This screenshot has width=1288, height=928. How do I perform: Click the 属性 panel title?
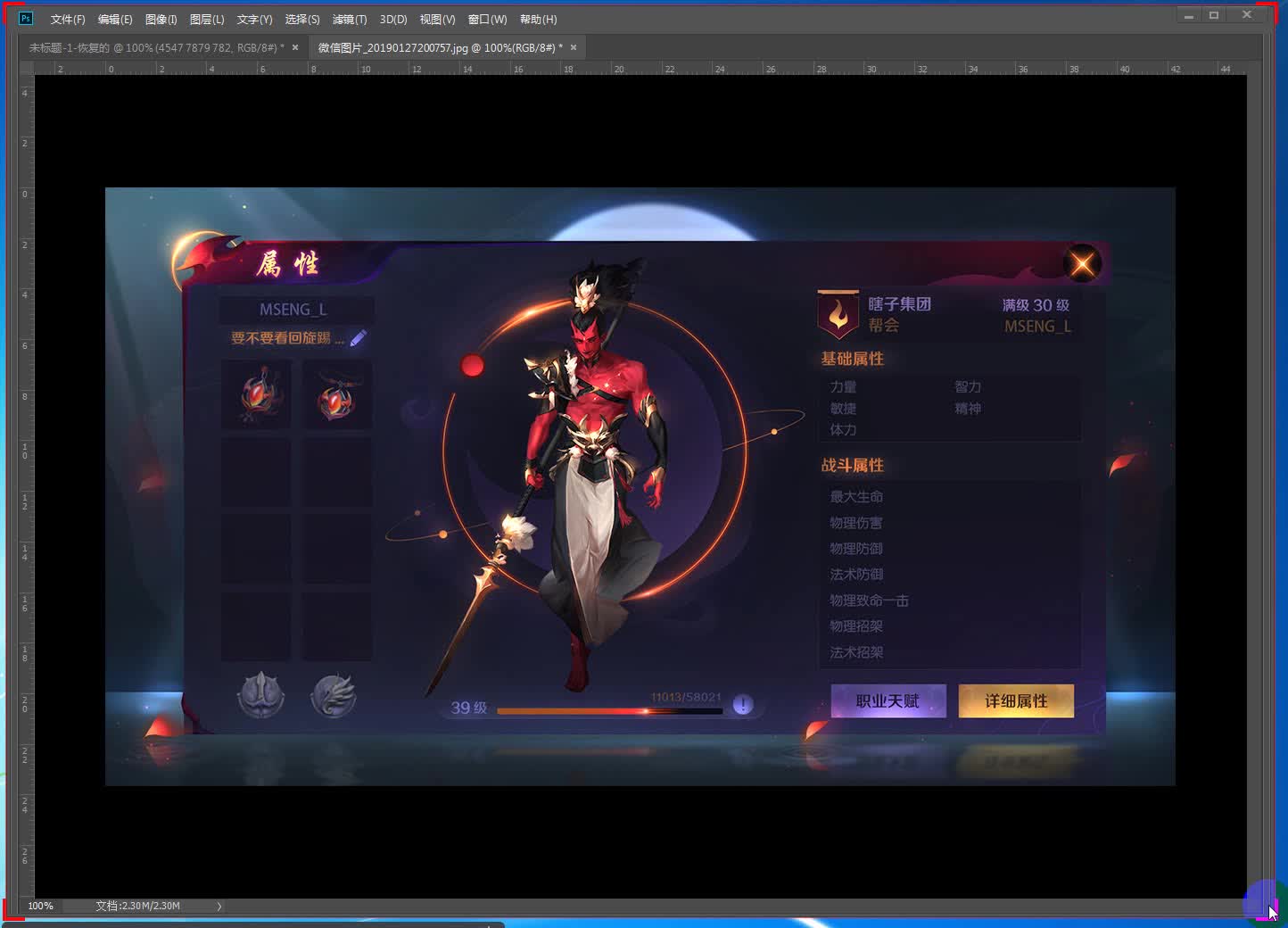tap(288, 263)
